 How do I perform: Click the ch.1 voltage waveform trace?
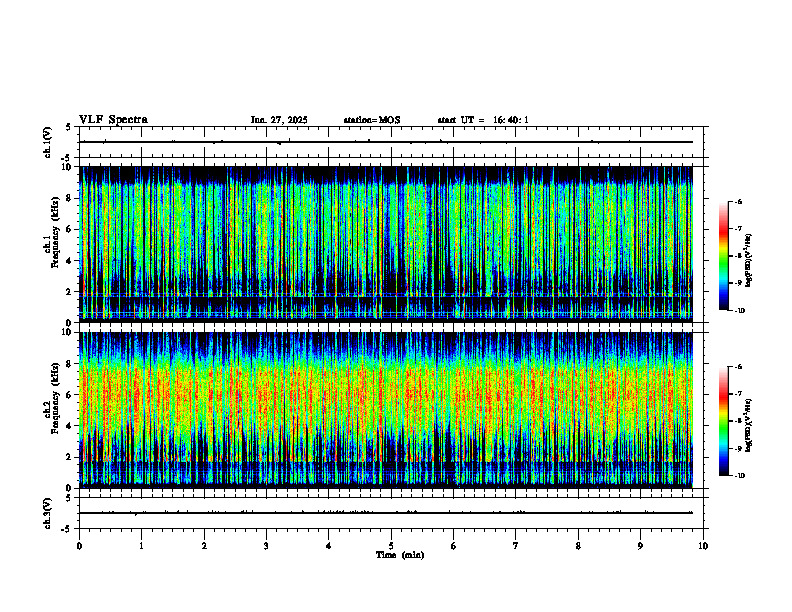pyautogui.click(x=386, y=142)
